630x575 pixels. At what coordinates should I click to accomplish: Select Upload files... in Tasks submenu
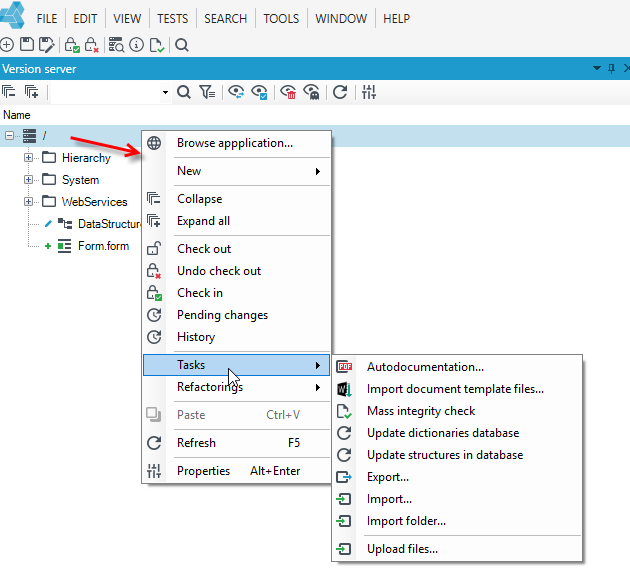pyautogui.click(x=457, y=549)
